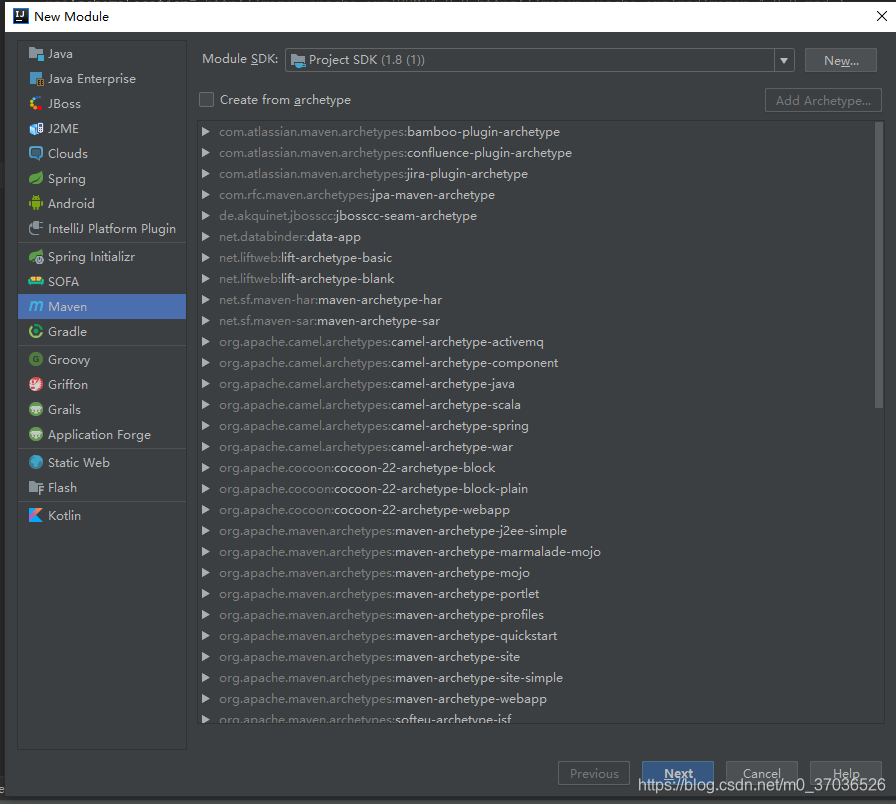
Task: Click the IntelliJ logo in title bar
Action: tap(21, 16)
